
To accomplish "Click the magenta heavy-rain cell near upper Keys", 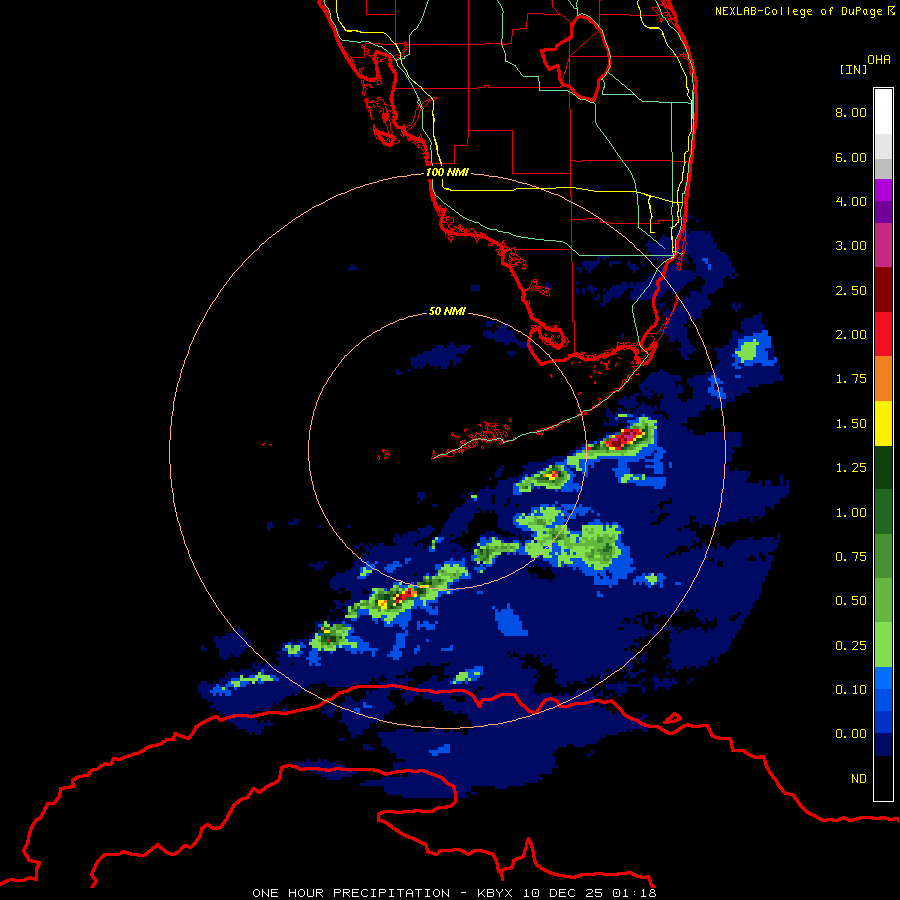I will (x=624, y=439).
